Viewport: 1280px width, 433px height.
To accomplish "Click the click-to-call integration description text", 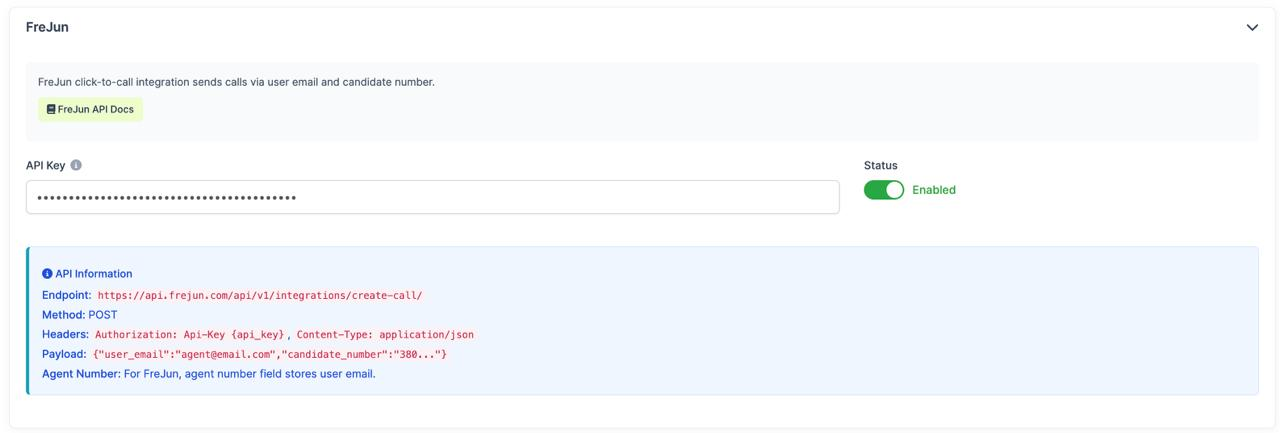I will (236, 82).
